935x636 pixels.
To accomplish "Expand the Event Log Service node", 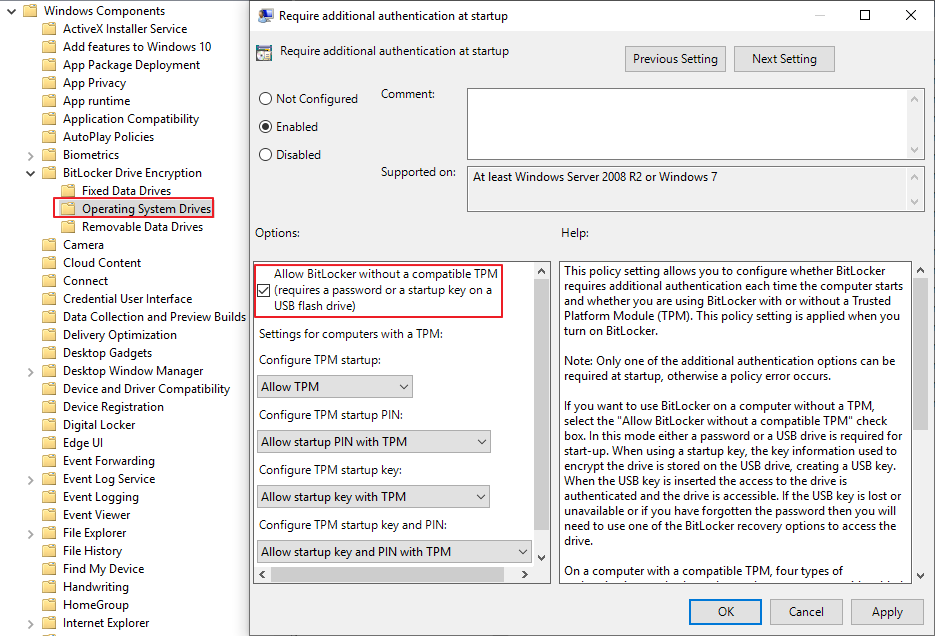I will [x=30, y=480].
